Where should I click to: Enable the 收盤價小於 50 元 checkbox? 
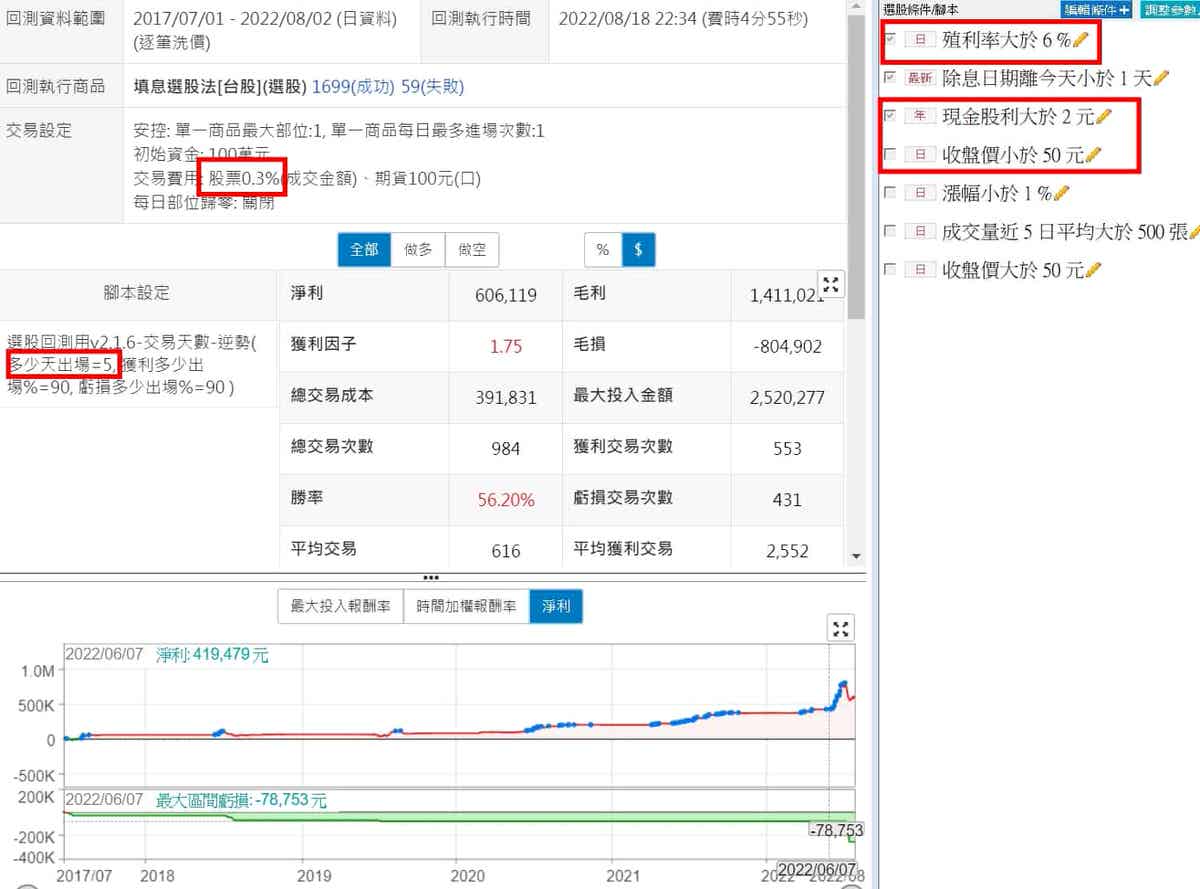coord(890,155)
